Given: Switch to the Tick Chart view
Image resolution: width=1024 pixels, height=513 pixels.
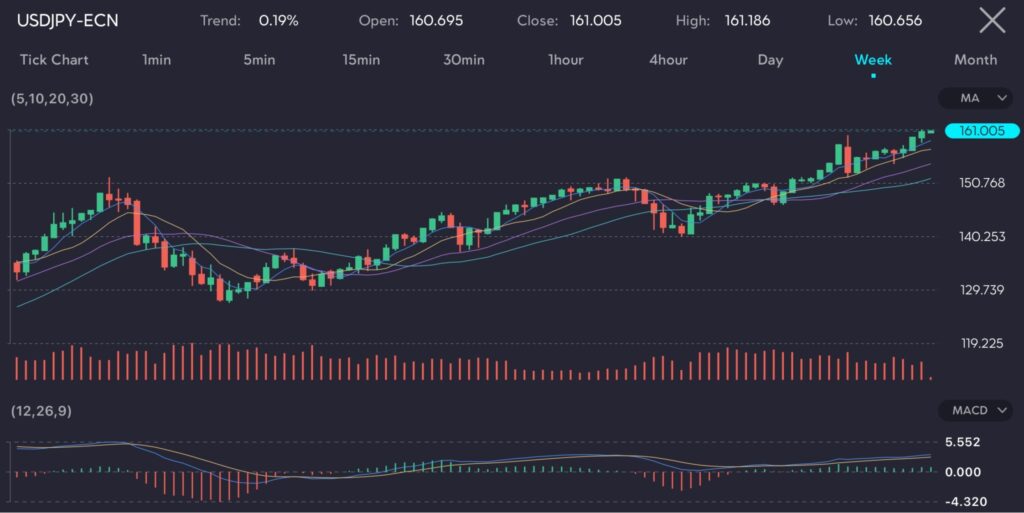Looking at the screenshot, I should [x=54, y=60].
